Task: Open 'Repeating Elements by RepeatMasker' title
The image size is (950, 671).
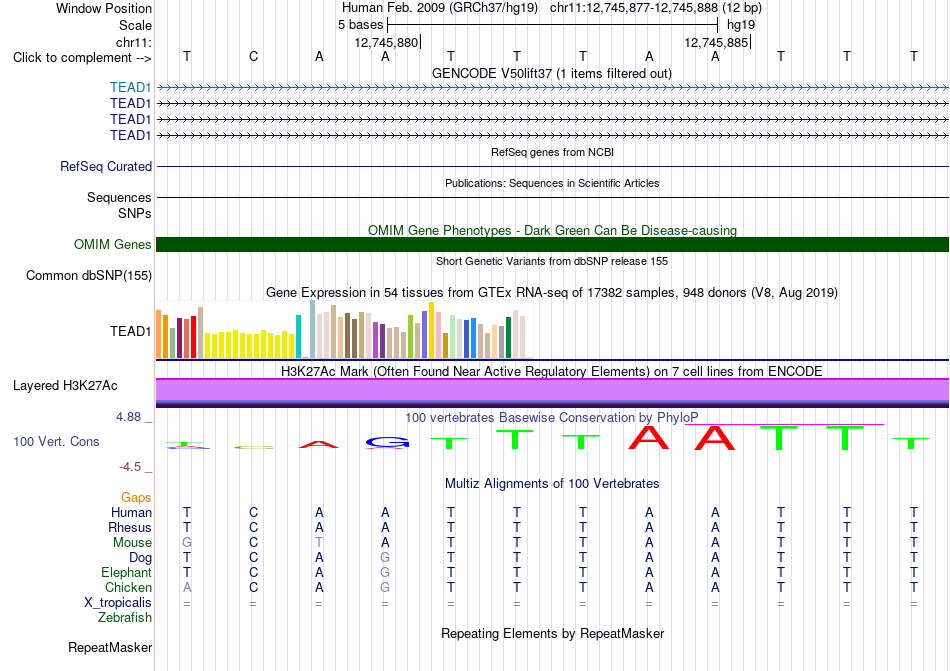Action: (552, 634)
